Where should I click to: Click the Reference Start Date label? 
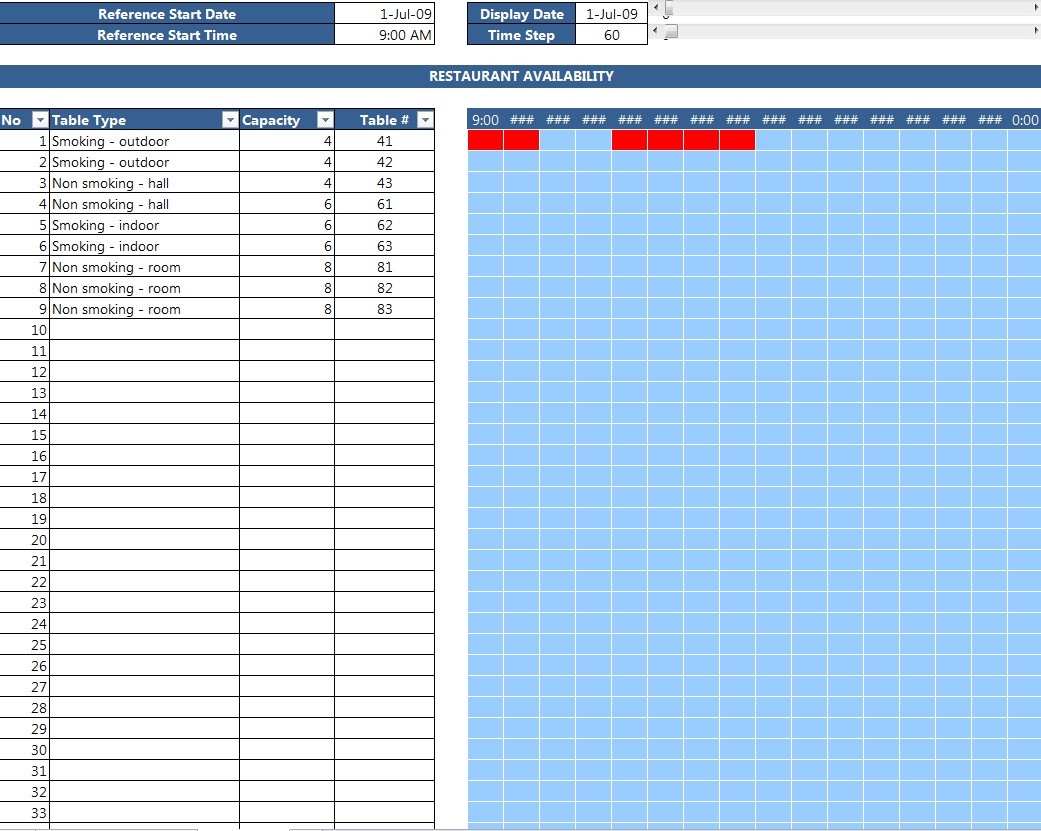point(167,14)
